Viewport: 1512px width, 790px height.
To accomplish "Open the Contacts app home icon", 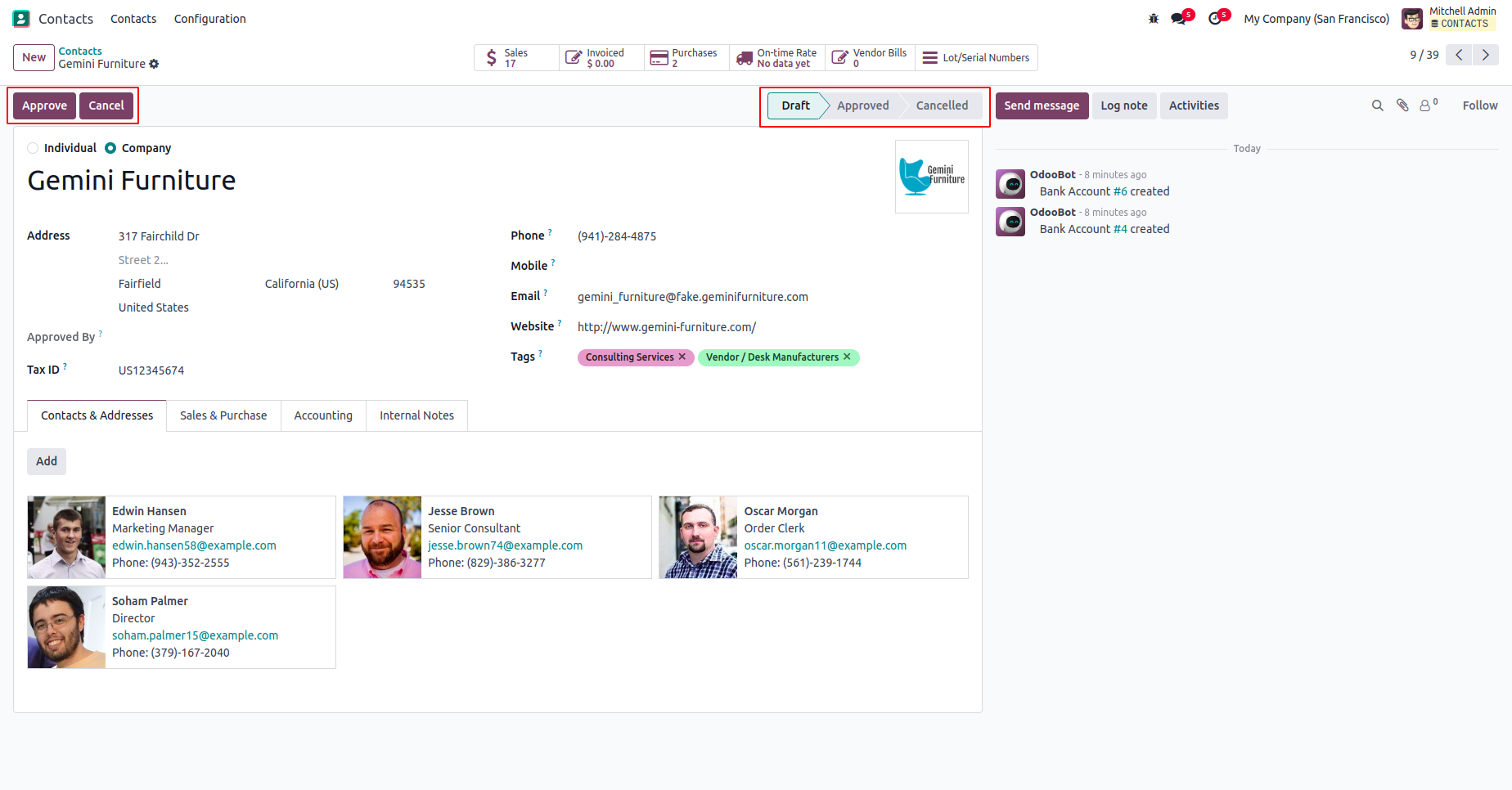I will point(21,19).
